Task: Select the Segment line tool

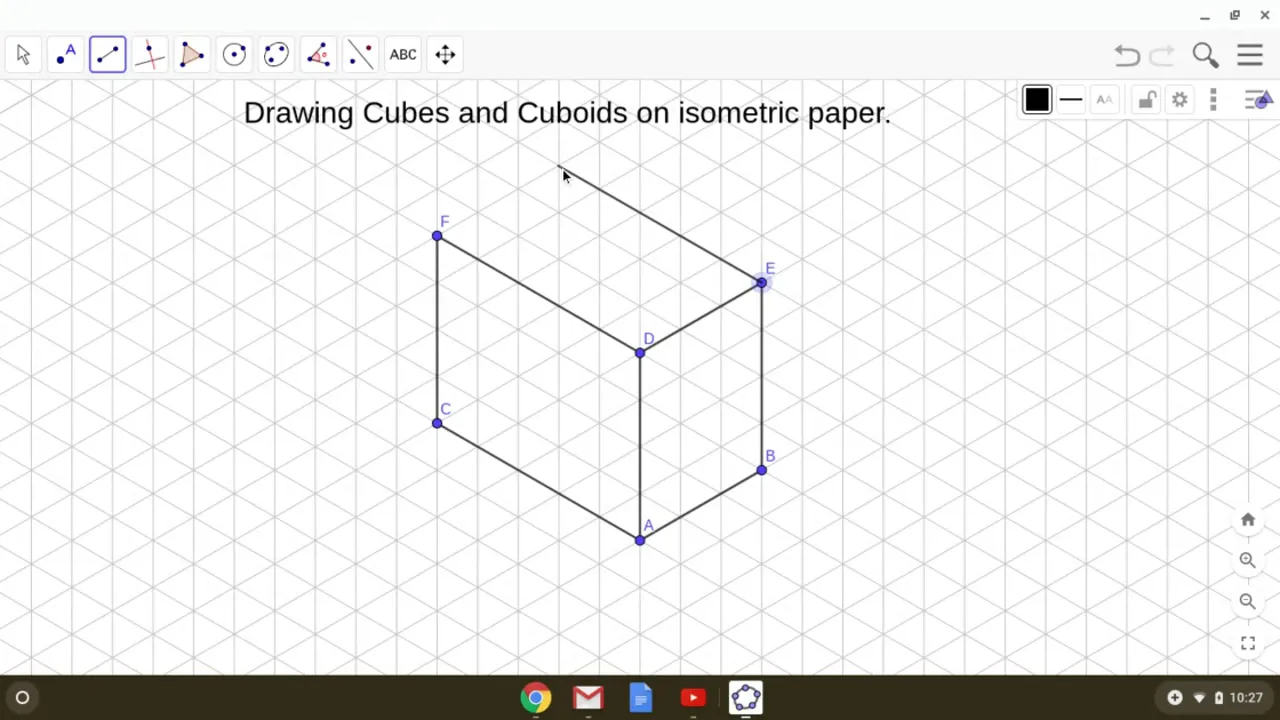Action: [108, 55]
